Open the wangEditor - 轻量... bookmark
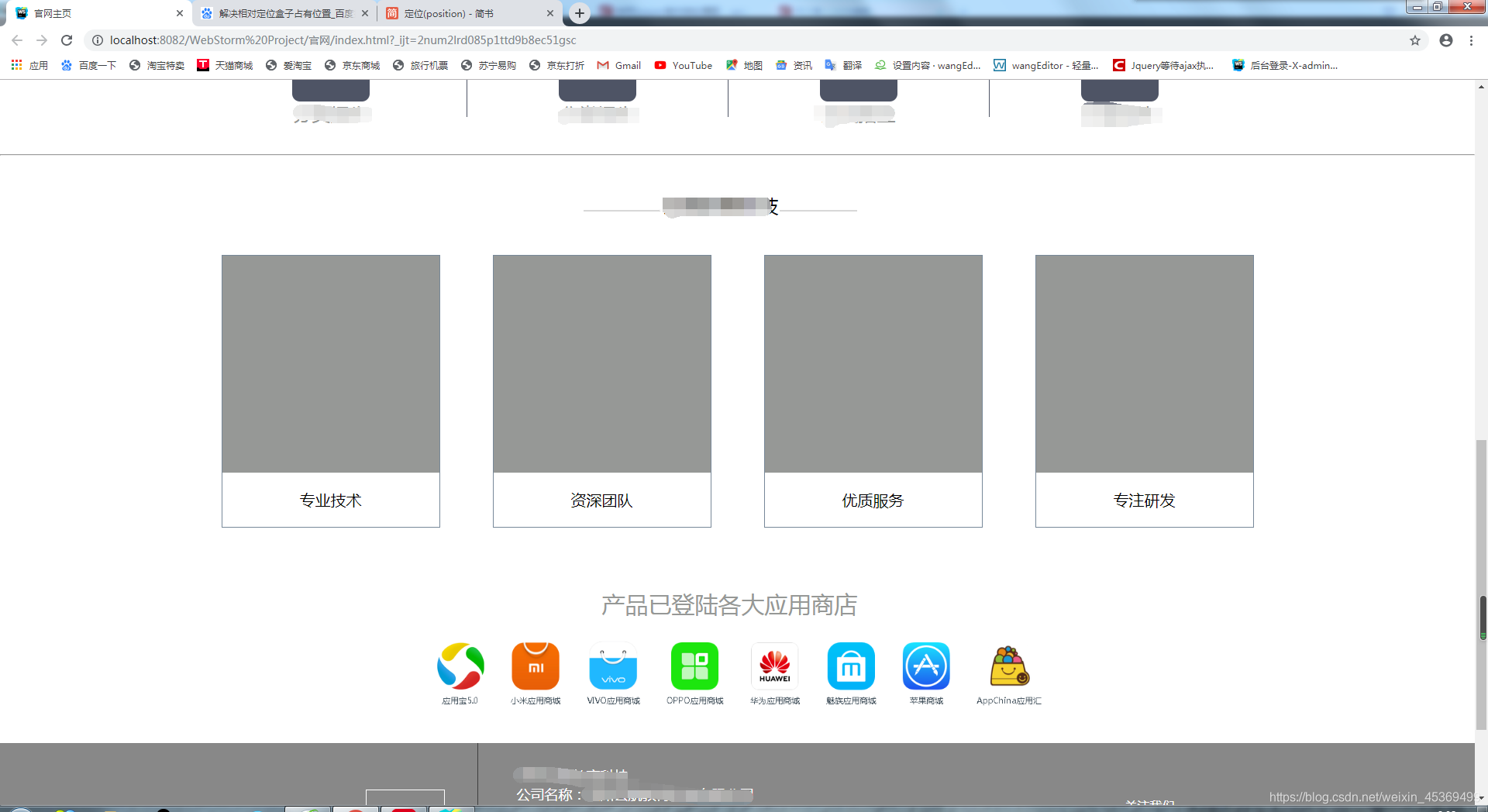The image size is (1488, 812). pos(1046,65)
